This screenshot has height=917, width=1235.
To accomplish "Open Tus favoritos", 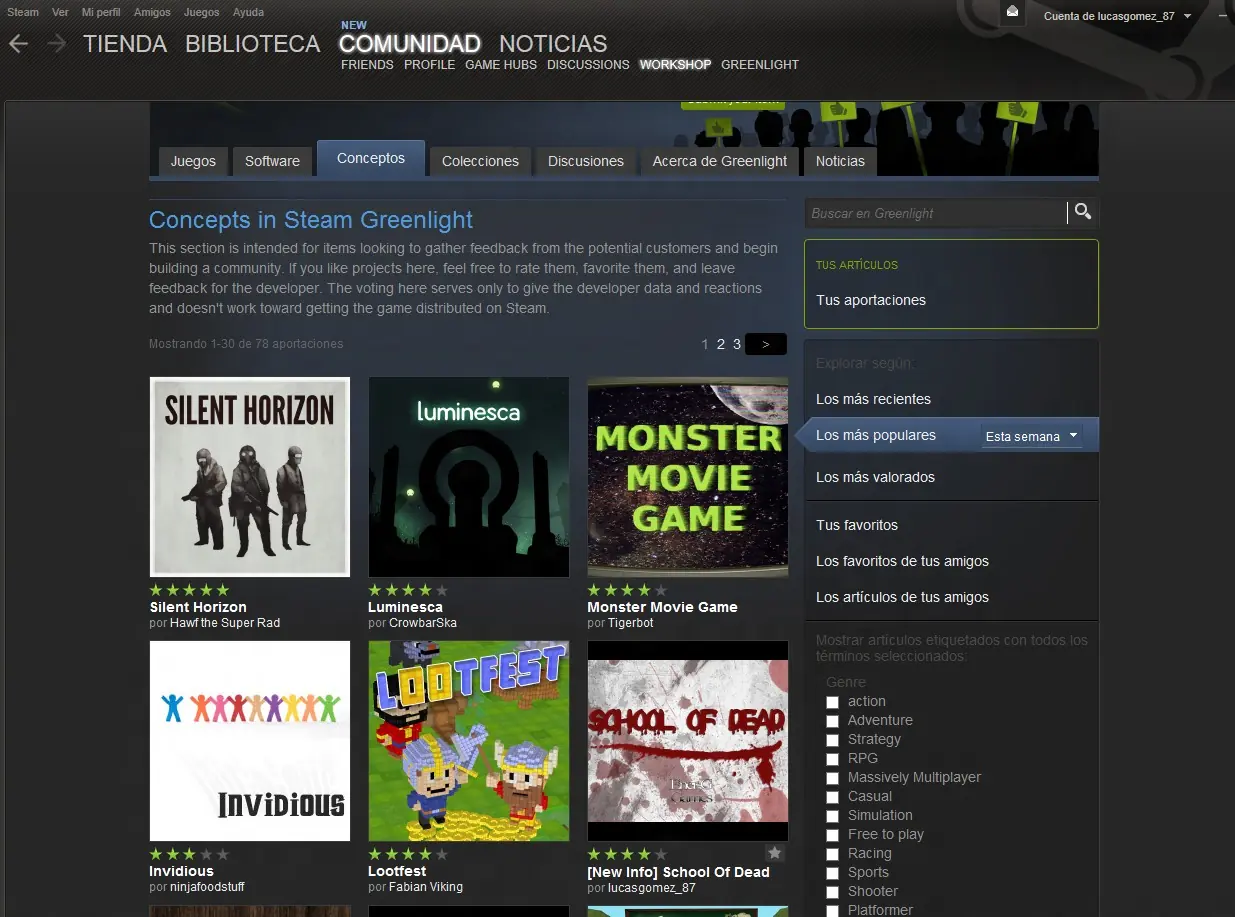I will coord(857,525).
